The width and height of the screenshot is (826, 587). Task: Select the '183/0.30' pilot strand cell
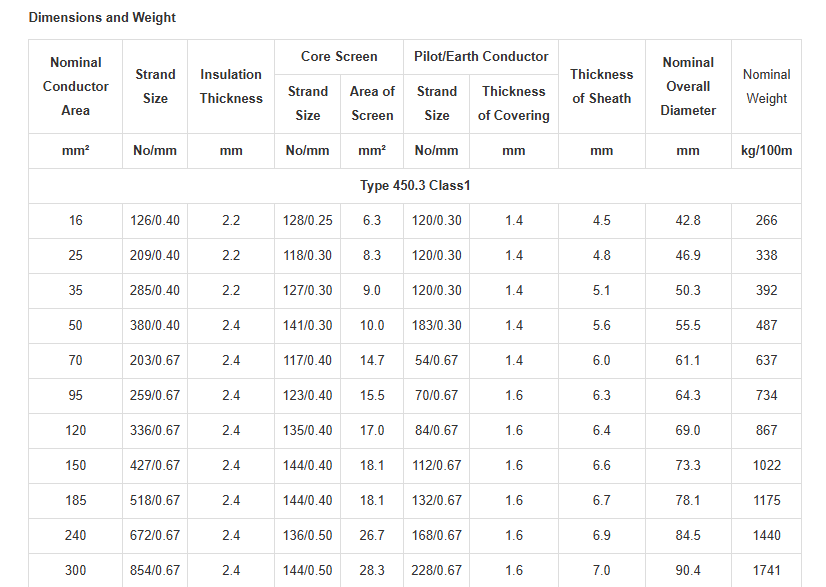(x=437, y=326)
